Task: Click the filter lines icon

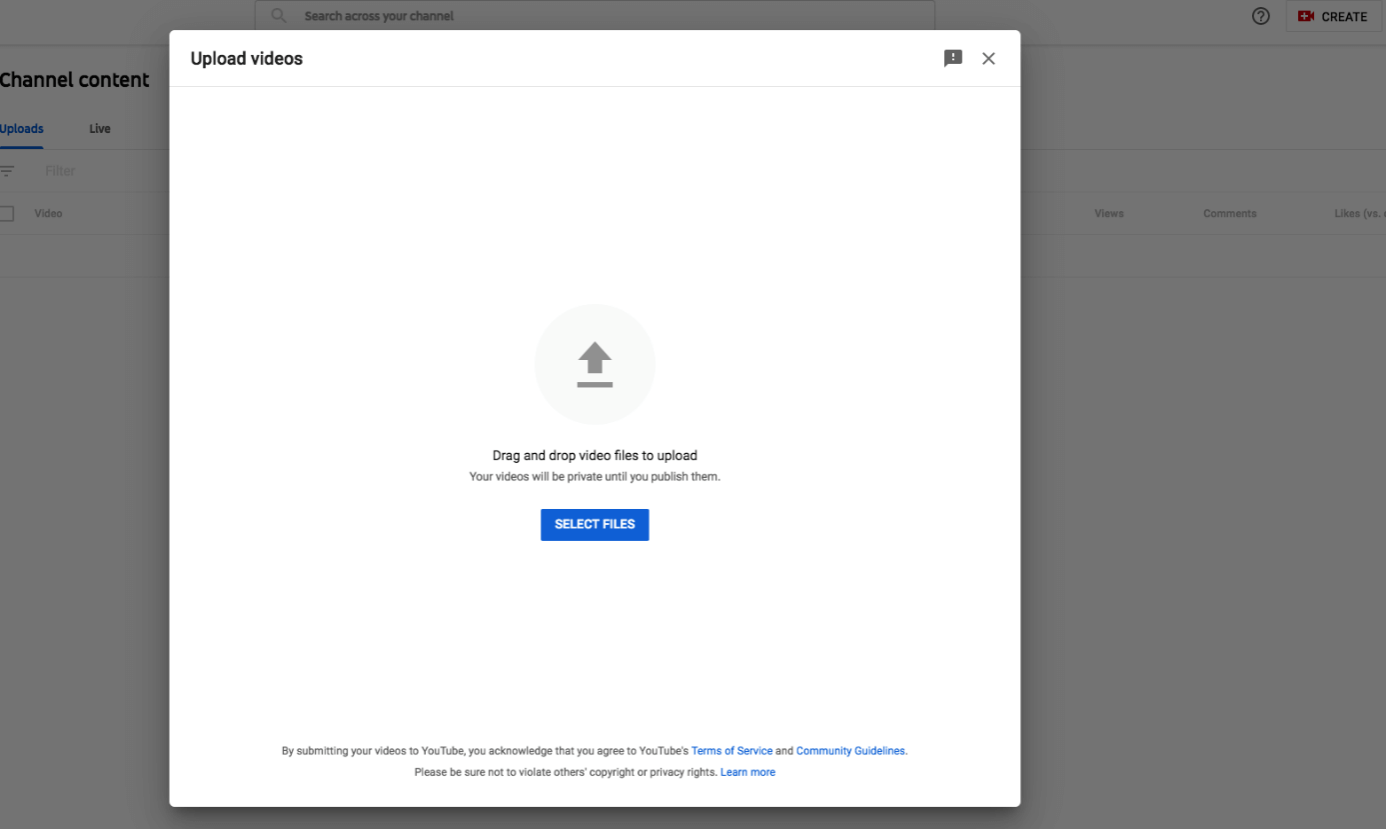Action: [7, 171]
